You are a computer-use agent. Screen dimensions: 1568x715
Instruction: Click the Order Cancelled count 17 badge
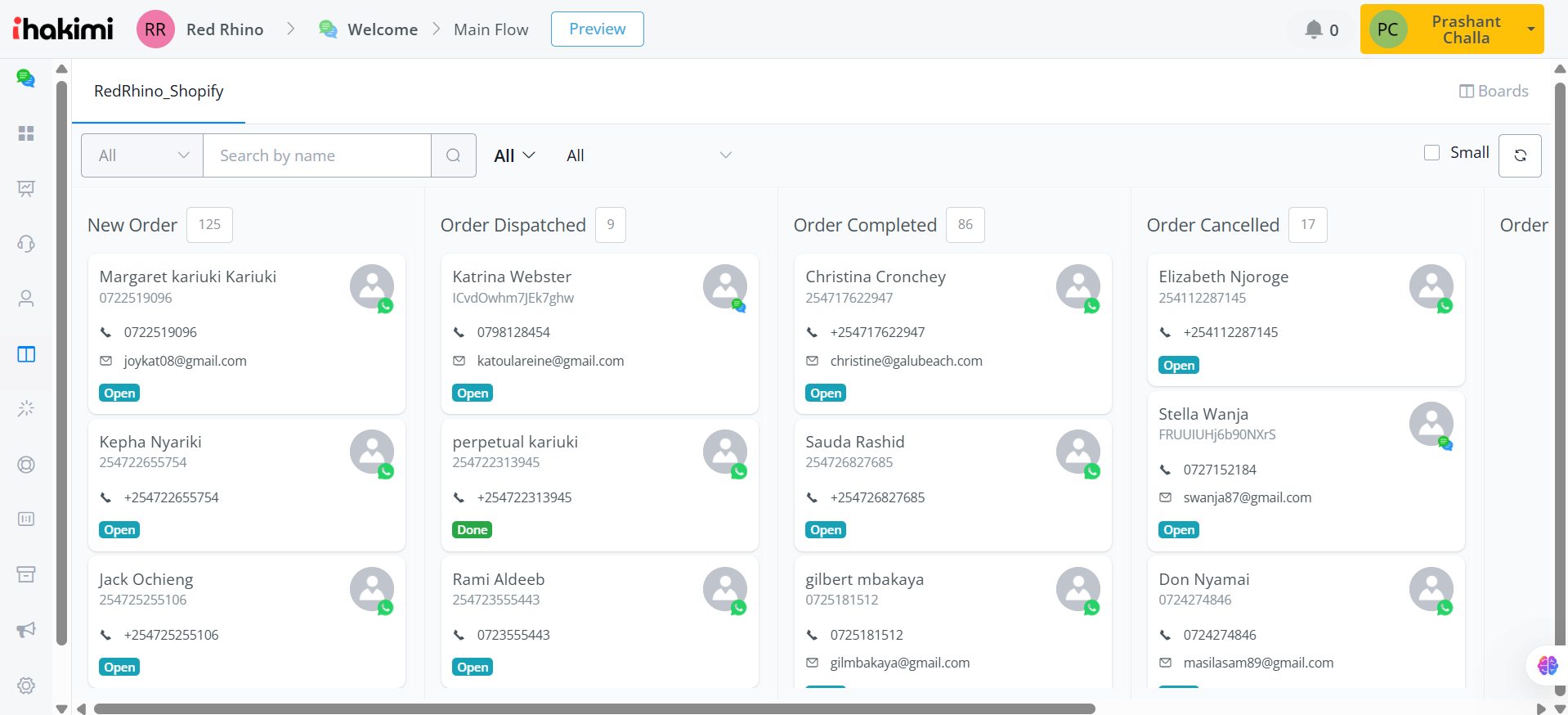pos(1308,225)
